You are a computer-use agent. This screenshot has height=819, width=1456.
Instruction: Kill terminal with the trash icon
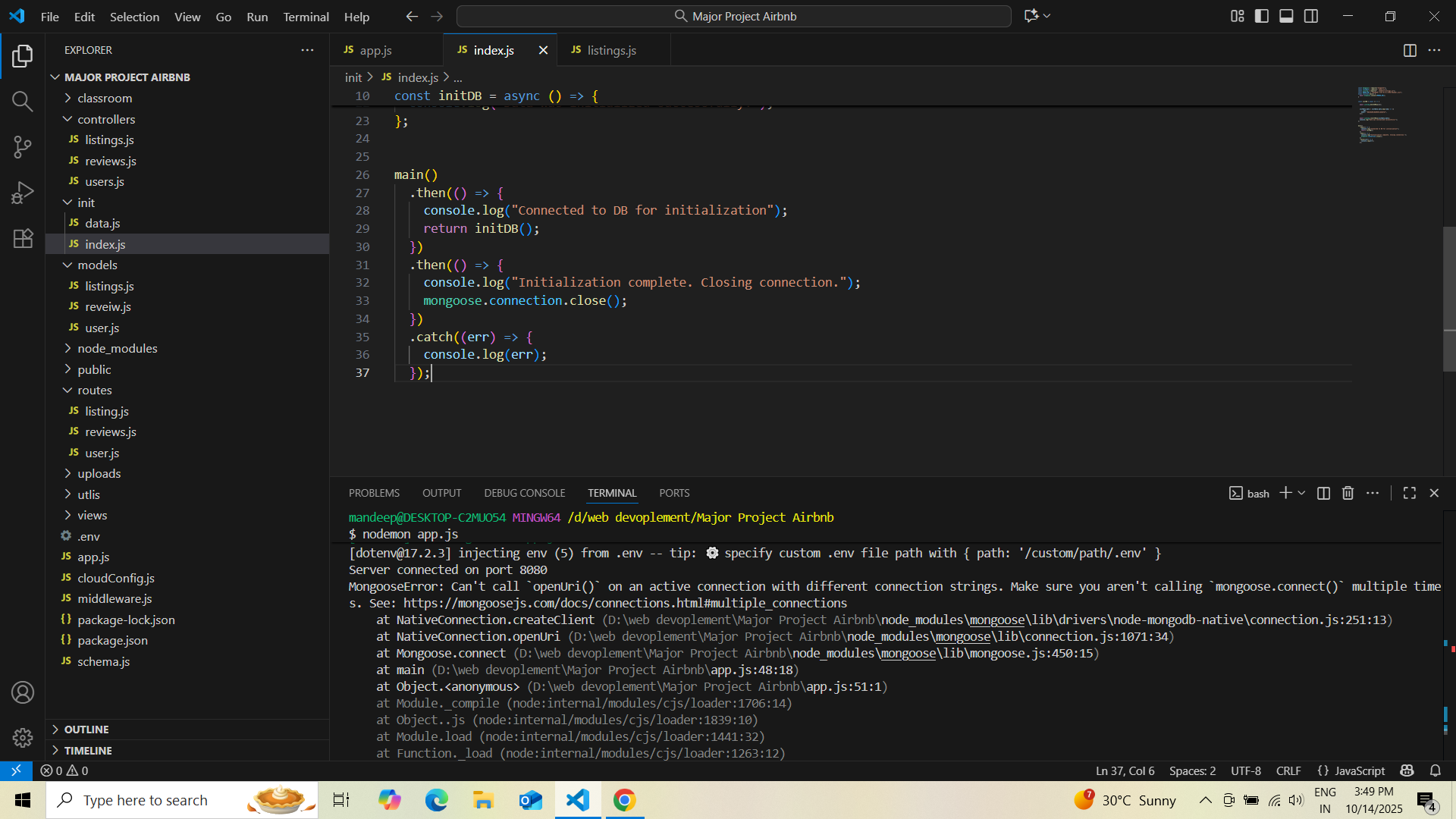(1348, 493)
